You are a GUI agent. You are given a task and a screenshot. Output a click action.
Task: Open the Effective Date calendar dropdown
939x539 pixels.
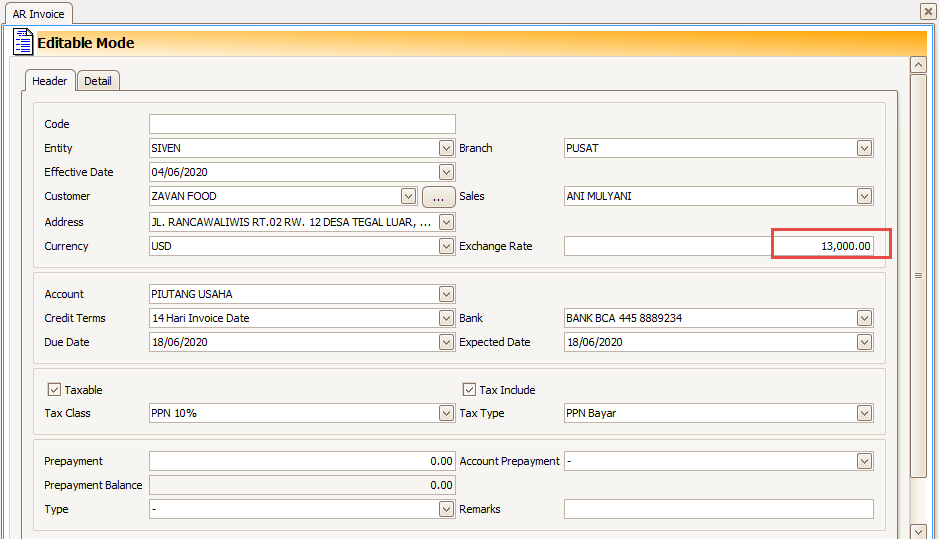(446, 172)
